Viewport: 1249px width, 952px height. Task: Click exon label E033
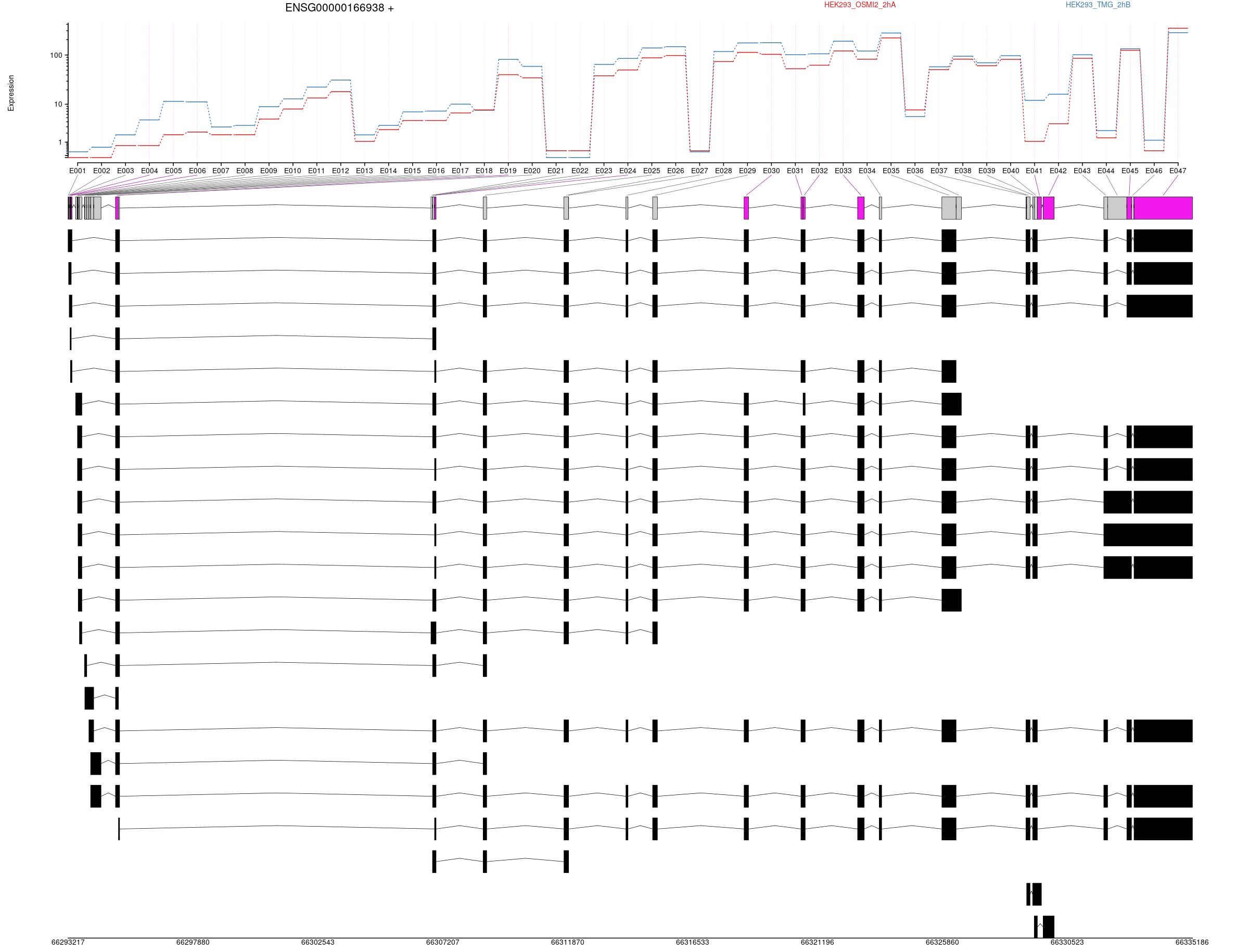843,171
